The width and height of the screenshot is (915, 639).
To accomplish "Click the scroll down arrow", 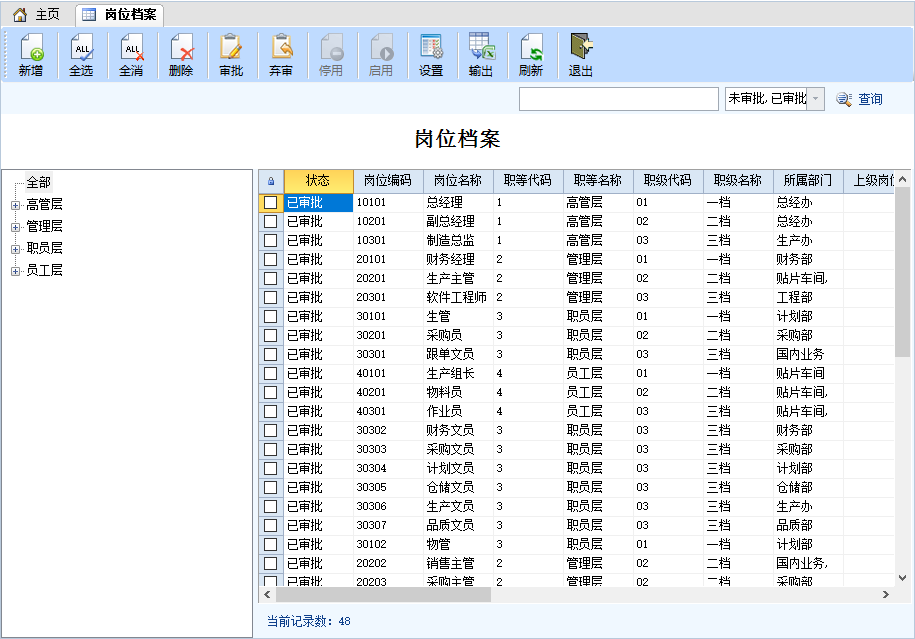I will pyautogui.click(x=902, y=578).
